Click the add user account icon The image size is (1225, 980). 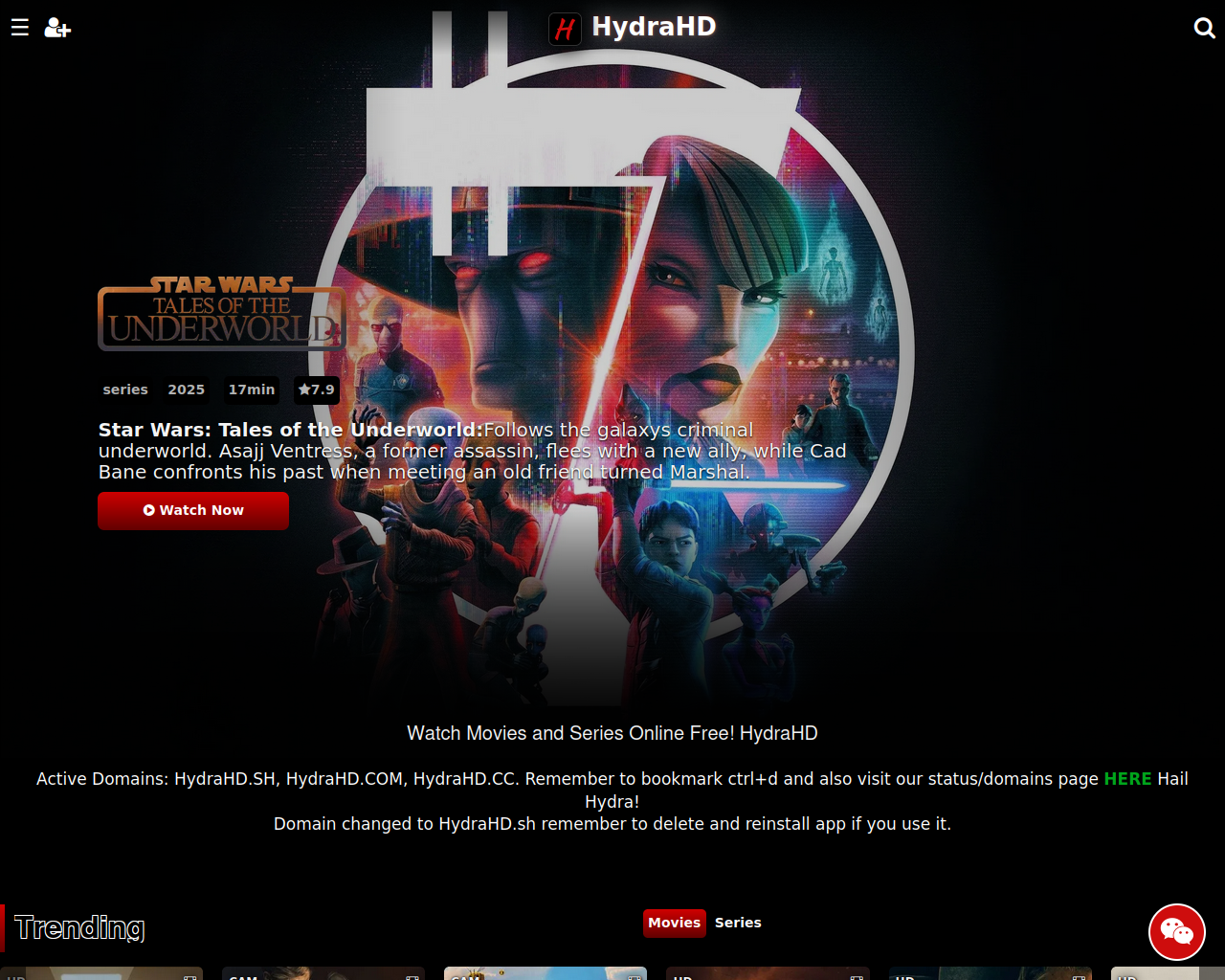pos(57,28)
